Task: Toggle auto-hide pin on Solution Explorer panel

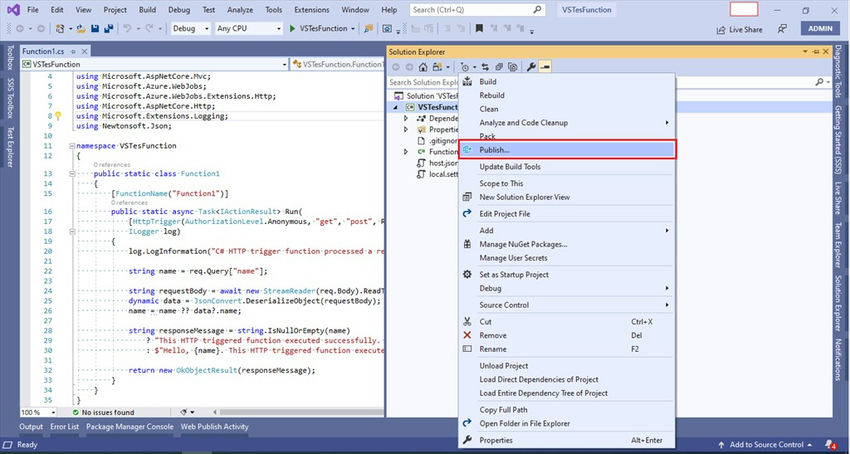Action: click(817, 51)
